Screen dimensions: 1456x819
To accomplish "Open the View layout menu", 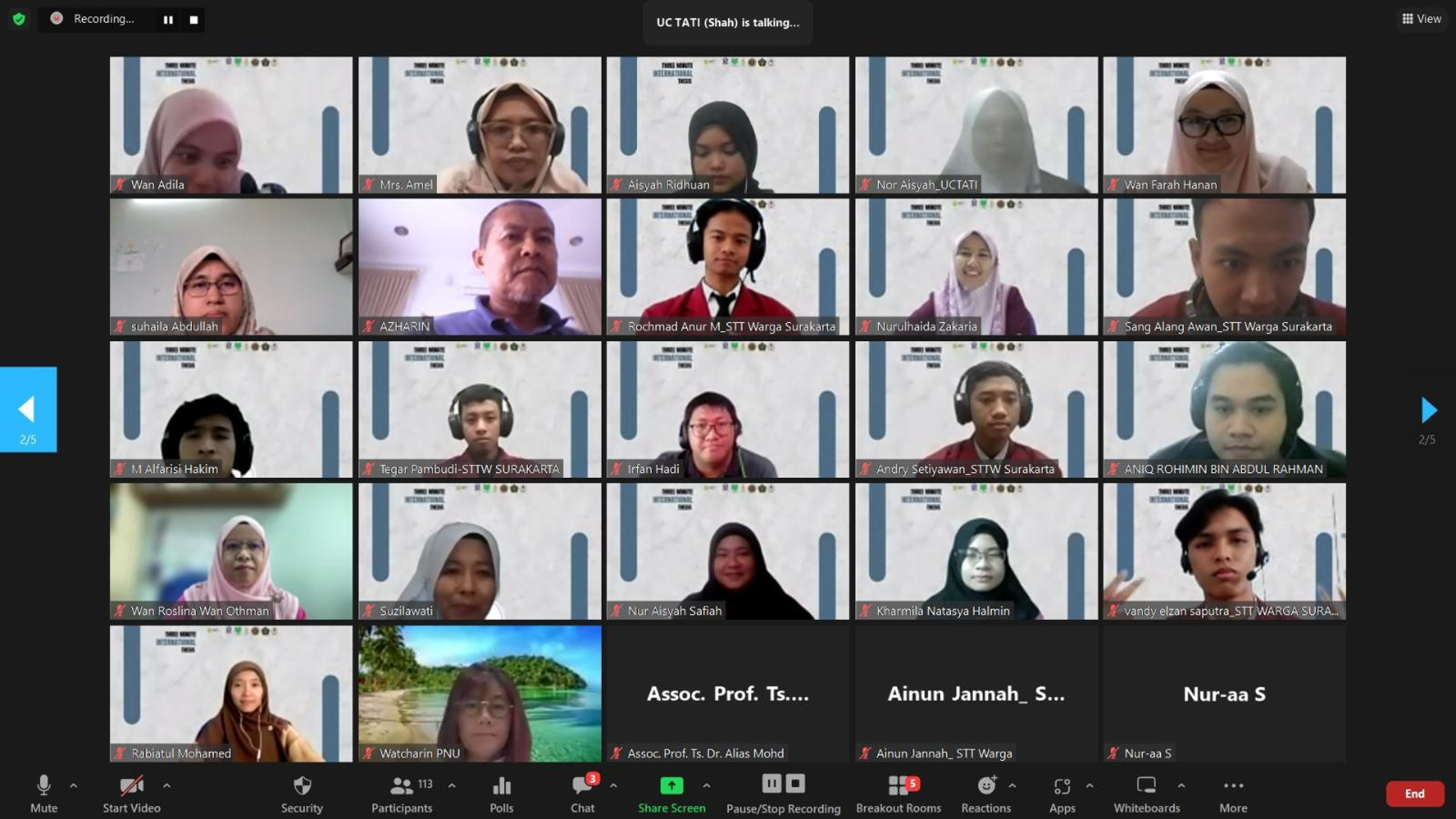I will tap(1421, 19).
